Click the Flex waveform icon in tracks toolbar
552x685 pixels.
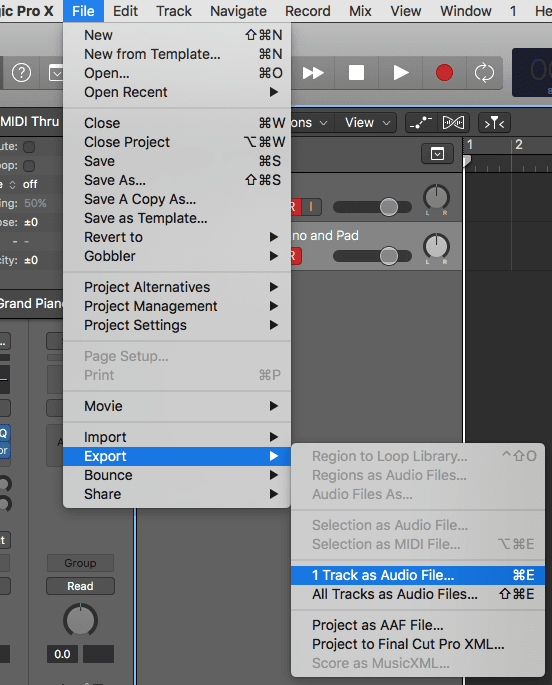[x=453, y=123]
